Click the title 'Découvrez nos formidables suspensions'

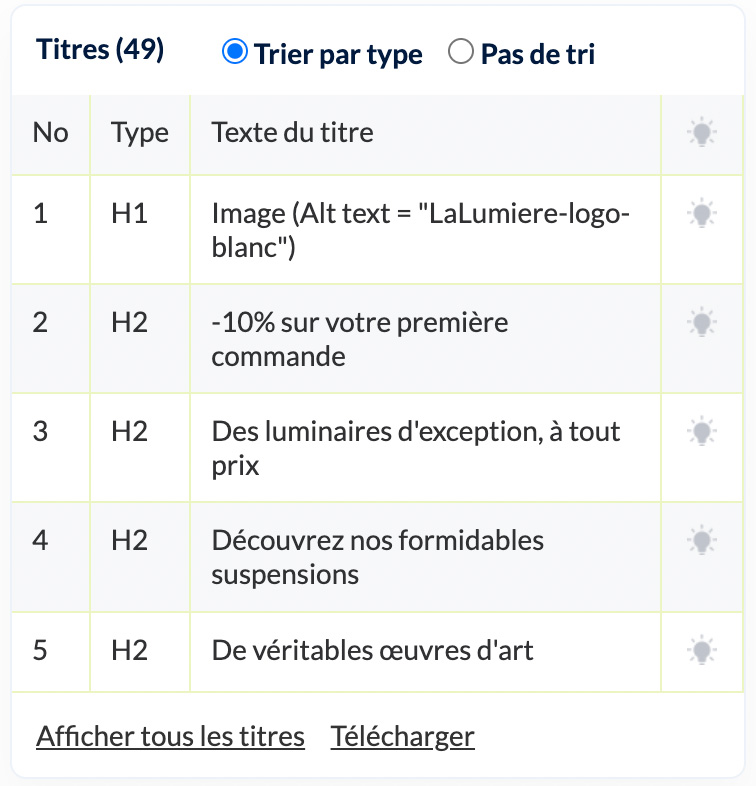click(x=377, y=557)
